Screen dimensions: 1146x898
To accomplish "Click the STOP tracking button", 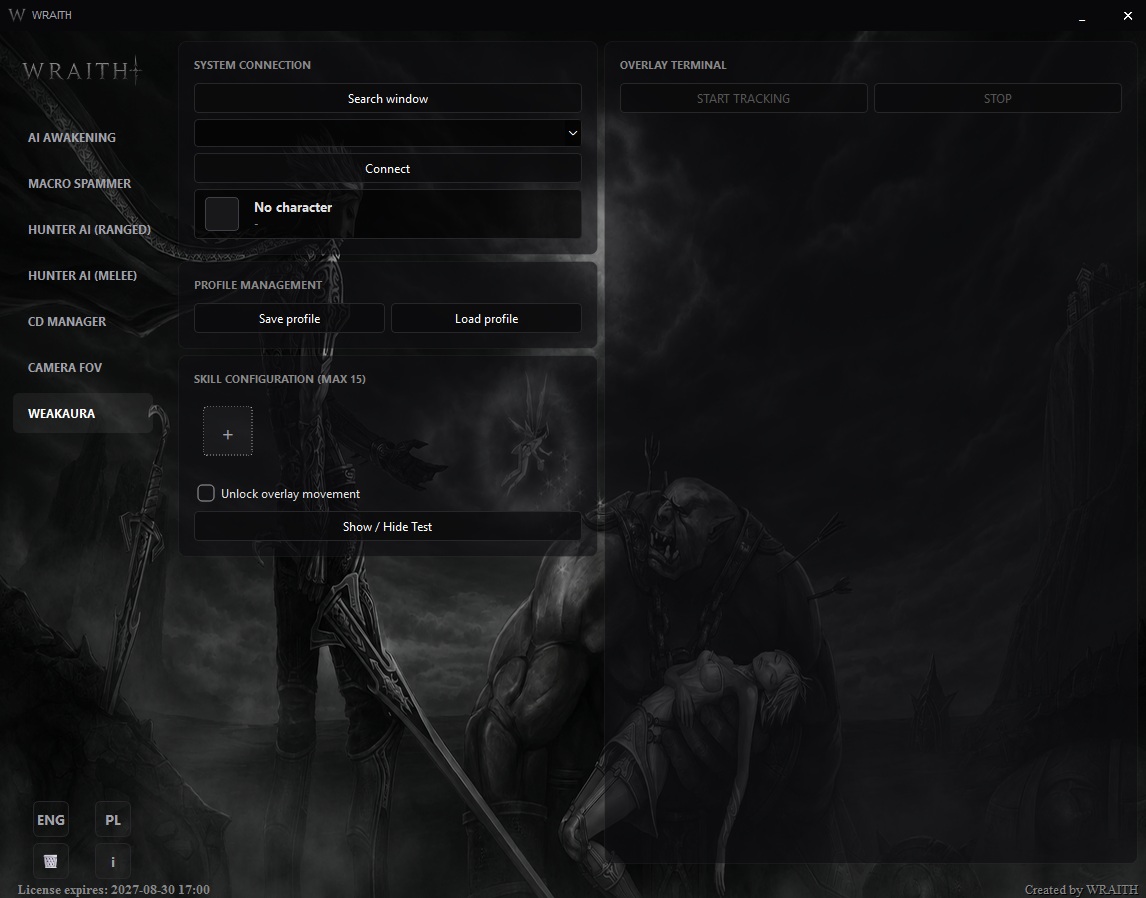I will tap(998, 99).
